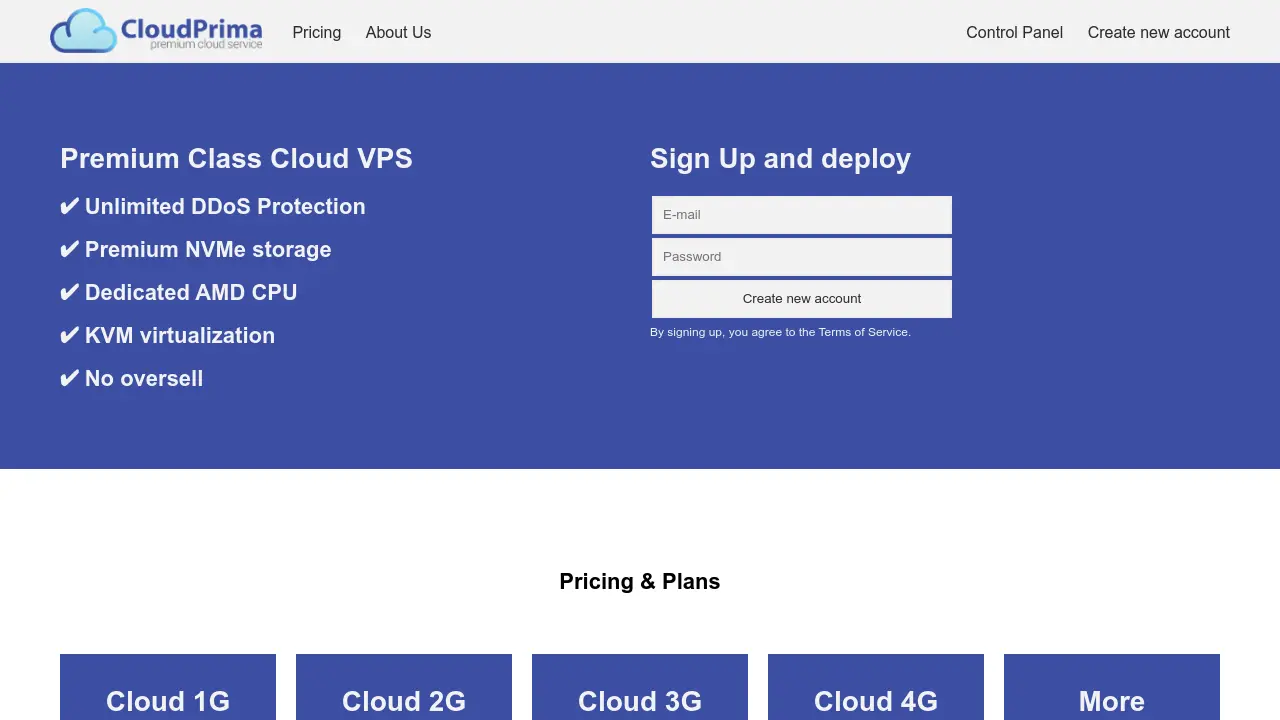
Task: Open the Terms of Service
Action: 862,332
